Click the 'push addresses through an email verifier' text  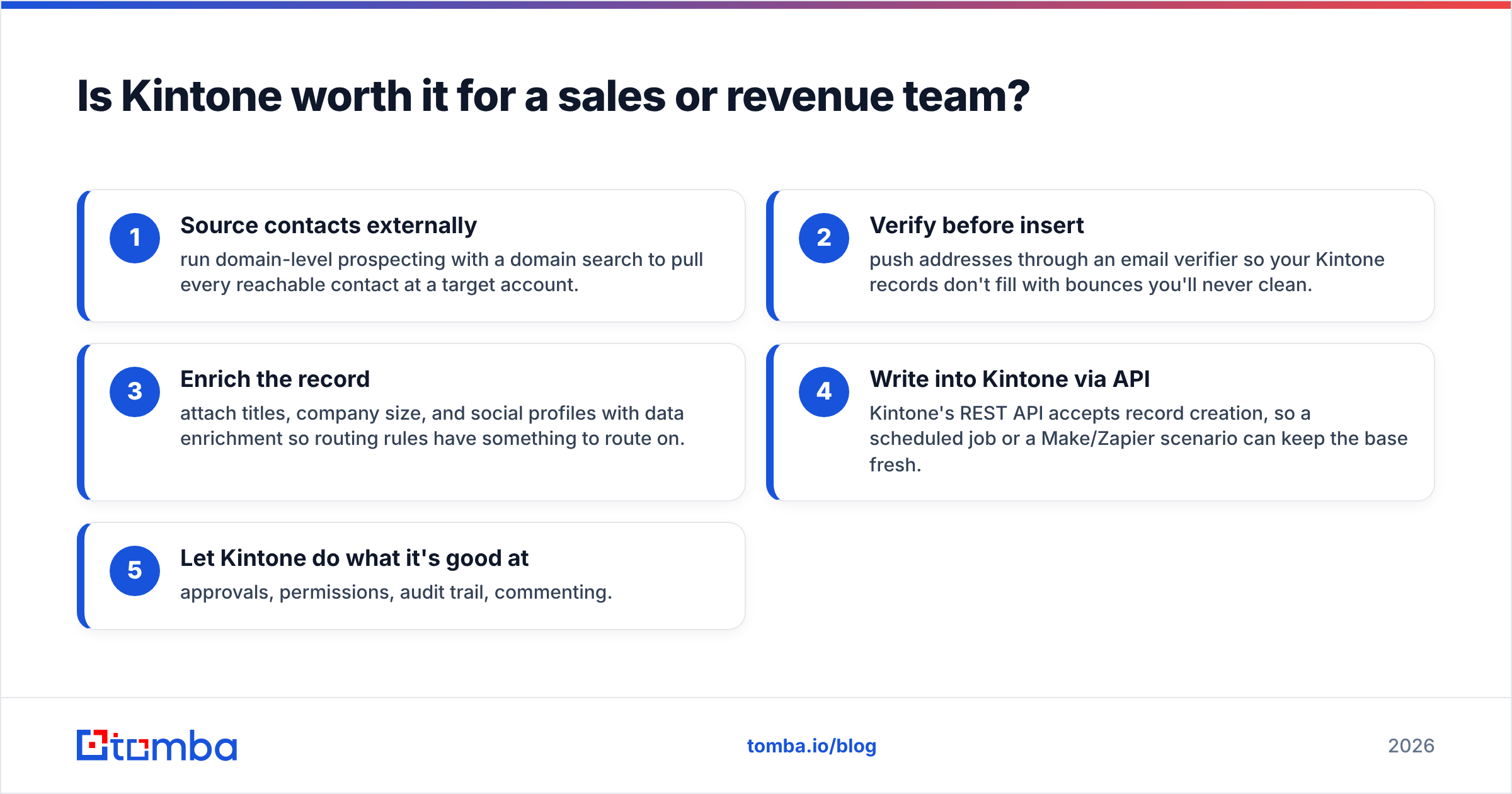coord(1127,272)
